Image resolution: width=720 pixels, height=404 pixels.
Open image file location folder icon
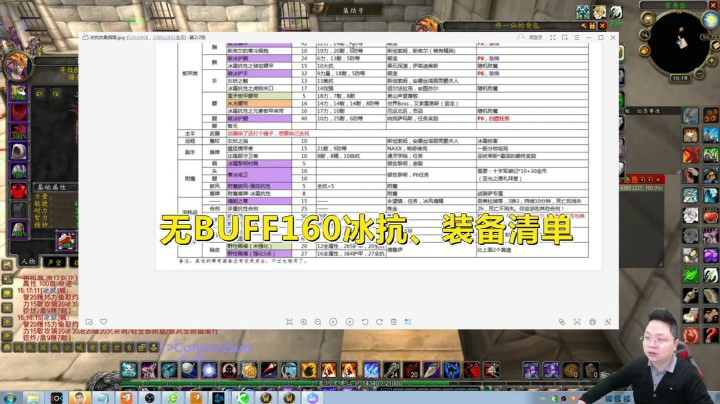tap(90, 322)
